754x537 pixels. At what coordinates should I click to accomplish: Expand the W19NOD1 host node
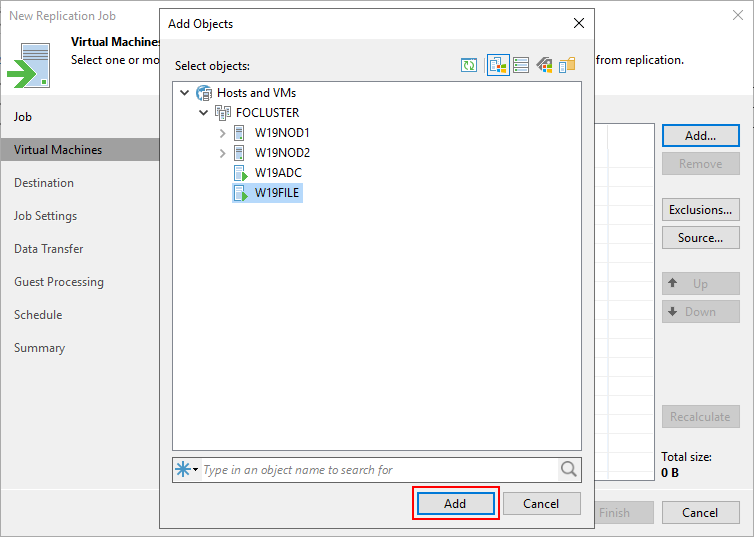tap(222, 133)
